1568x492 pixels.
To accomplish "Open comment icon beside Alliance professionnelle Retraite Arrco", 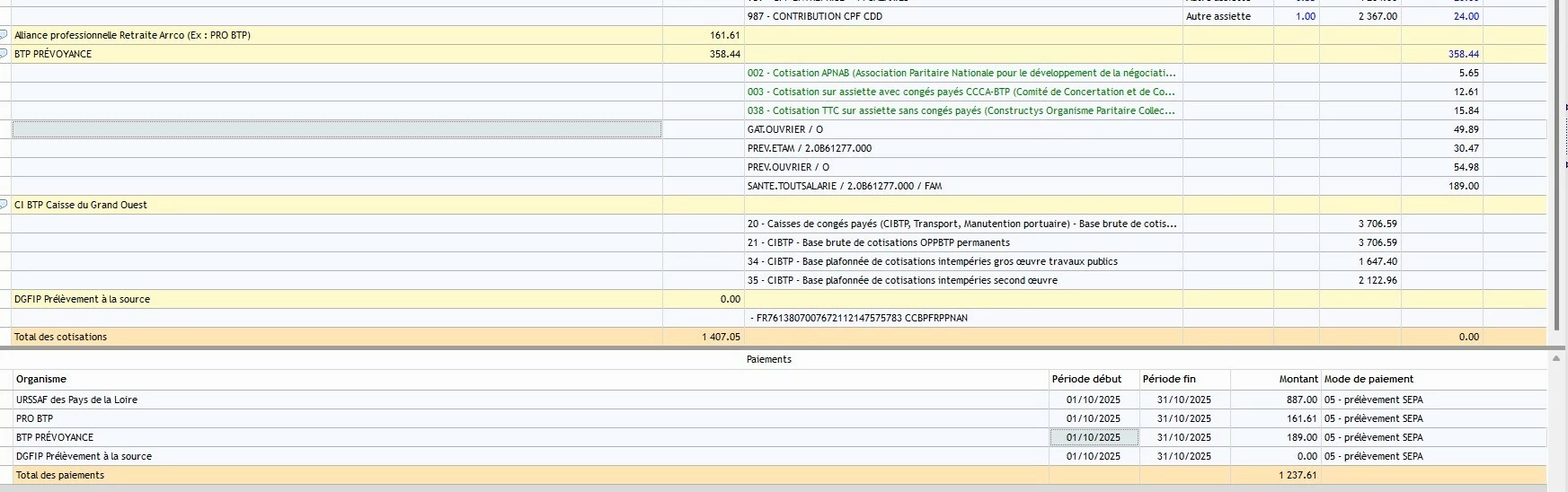I will pos(4,35).
